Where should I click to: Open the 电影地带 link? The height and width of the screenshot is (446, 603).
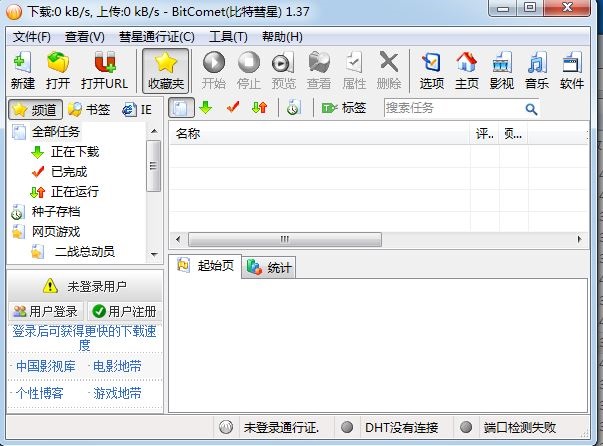pos(117,366)
